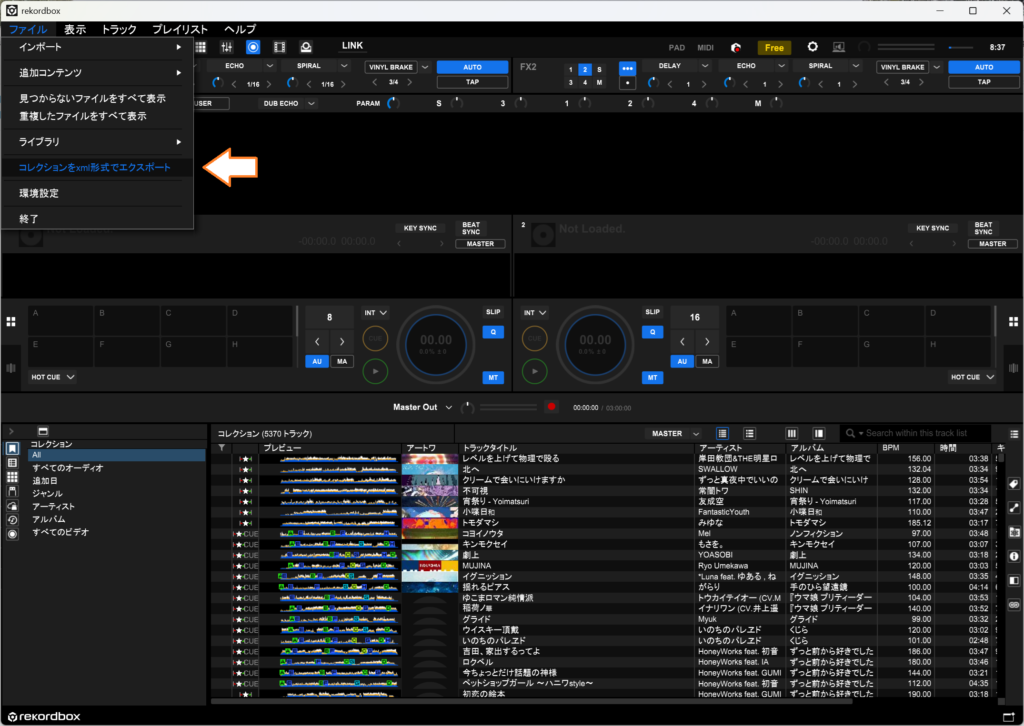Screen dimensions: 1024x726
Task: Toggle the deck 1 MT master tempo button
Action: coord(492,377)
